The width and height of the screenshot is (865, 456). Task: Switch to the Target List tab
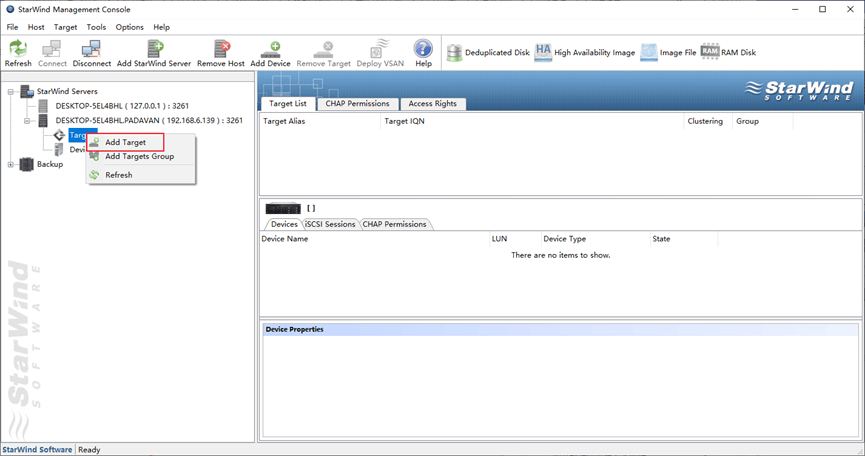pos(287,103)
